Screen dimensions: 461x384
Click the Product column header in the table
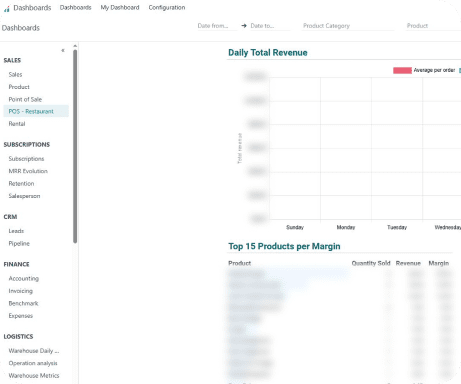coord(240,263)
